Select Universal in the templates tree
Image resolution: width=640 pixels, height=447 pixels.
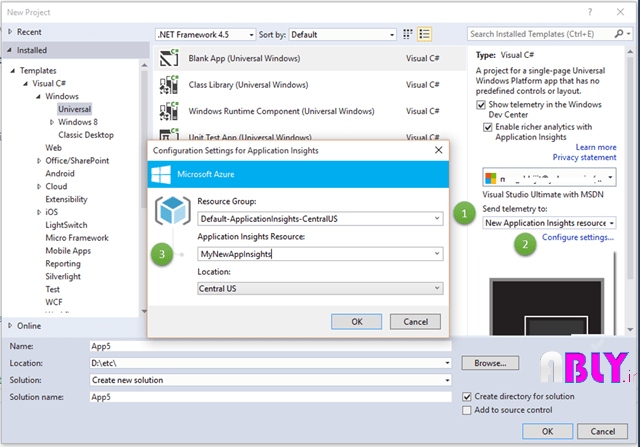tap(74, 109)
